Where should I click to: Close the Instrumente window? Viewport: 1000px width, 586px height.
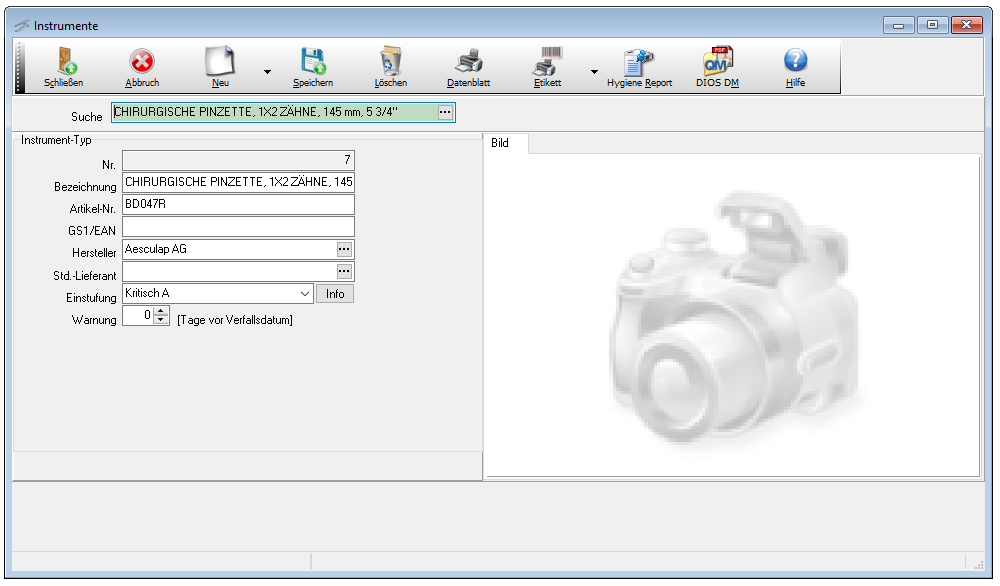point(966,25)
